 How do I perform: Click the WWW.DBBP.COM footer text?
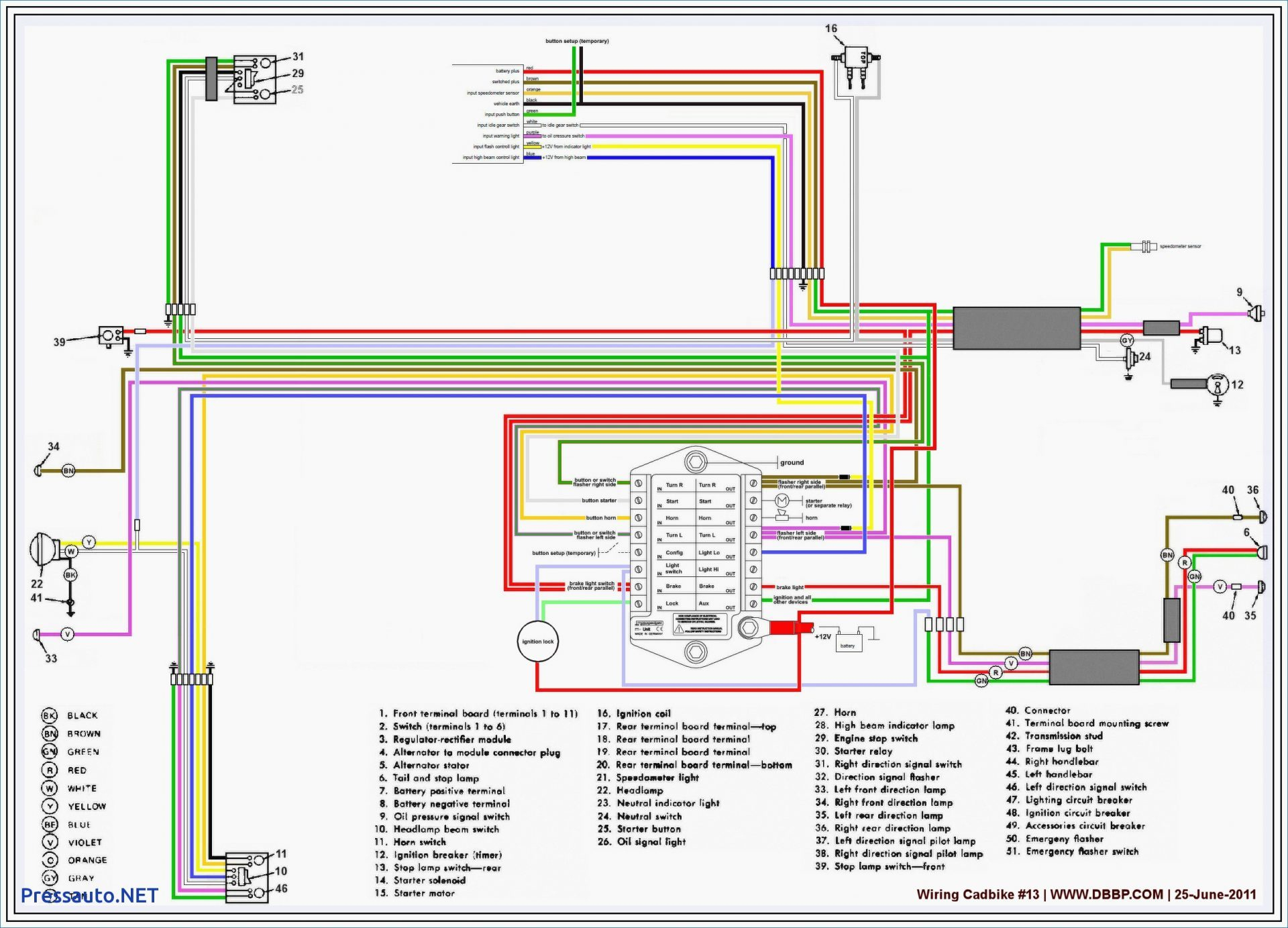coord(1106,894)
